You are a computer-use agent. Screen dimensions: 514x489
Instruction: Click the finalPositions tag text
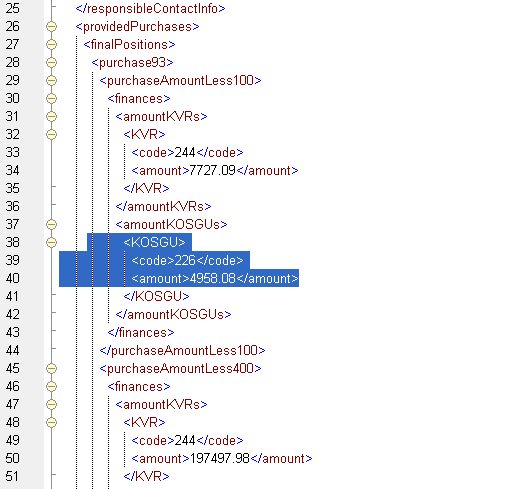click(x=129, y=45)
